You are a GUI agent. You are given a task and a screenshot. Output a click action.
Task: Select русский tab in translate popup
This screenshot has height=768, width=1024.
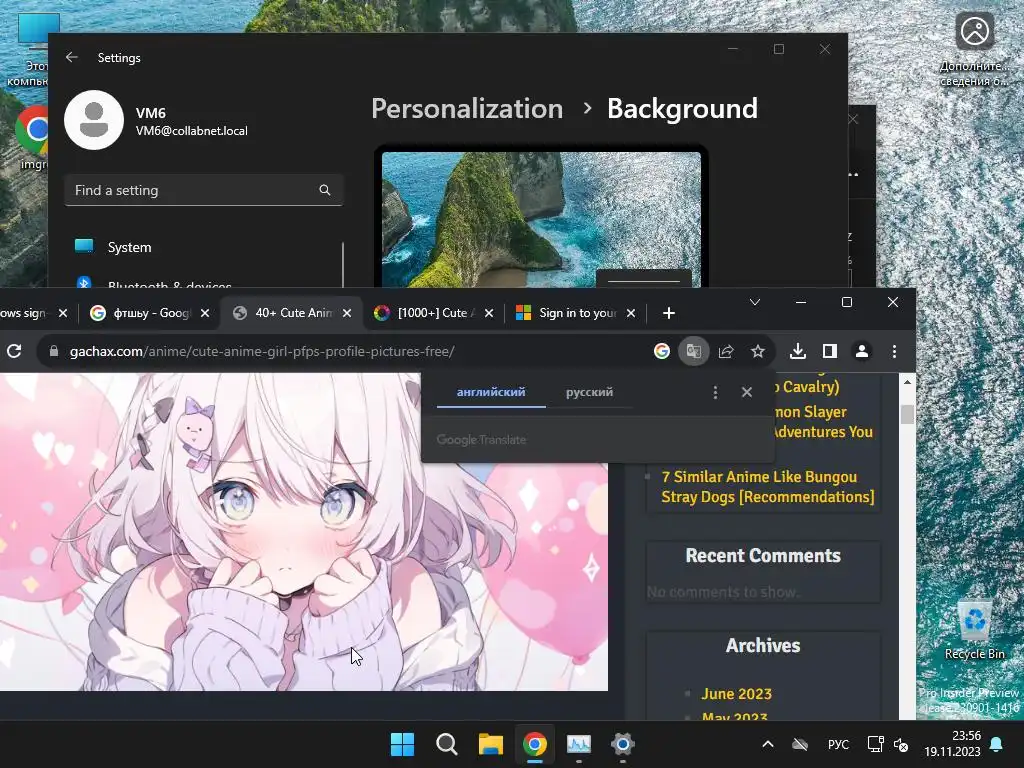pyautogui.click(x=590, y=392)
